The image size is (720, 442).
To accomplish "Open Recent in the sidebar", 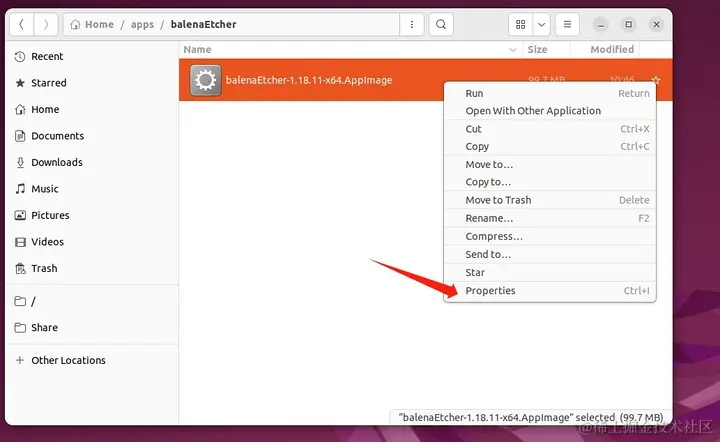I will coord(92,56).
